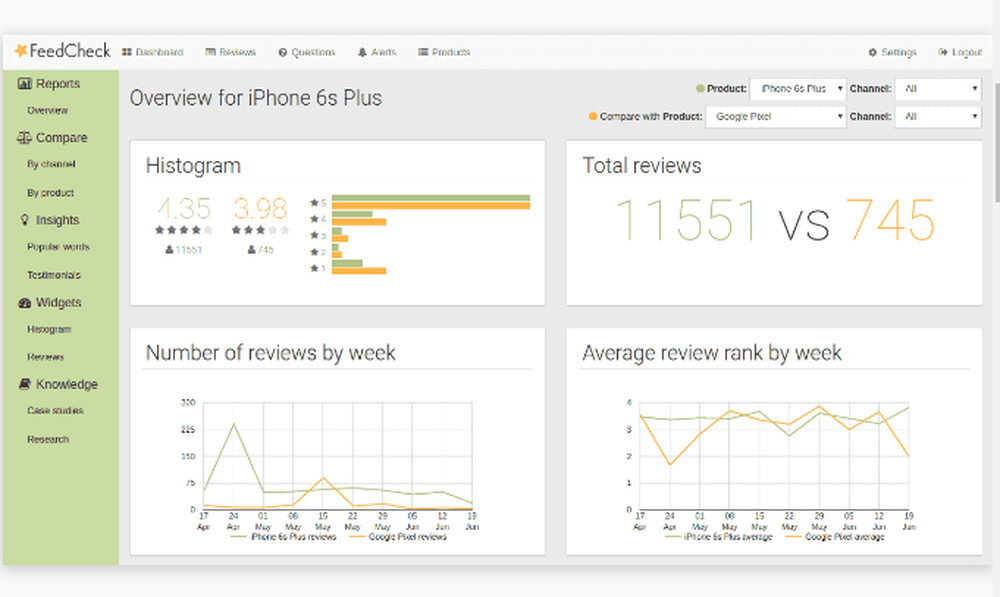Click the Reports chart icon in sidebar
The width and height of the screenshot is (1000, 597).
pos(24,84)
